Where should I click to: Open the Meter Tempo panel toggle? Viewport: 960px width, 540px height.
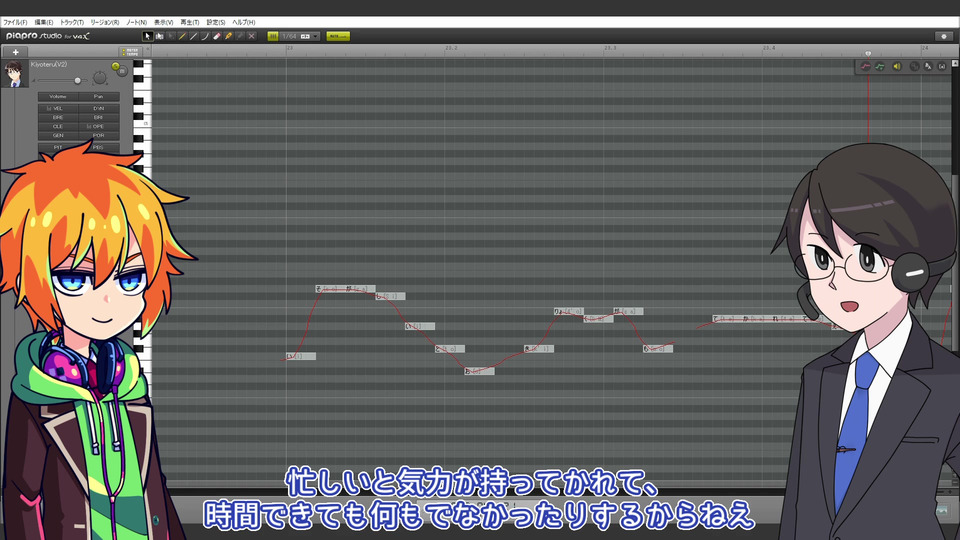point(130,52)
